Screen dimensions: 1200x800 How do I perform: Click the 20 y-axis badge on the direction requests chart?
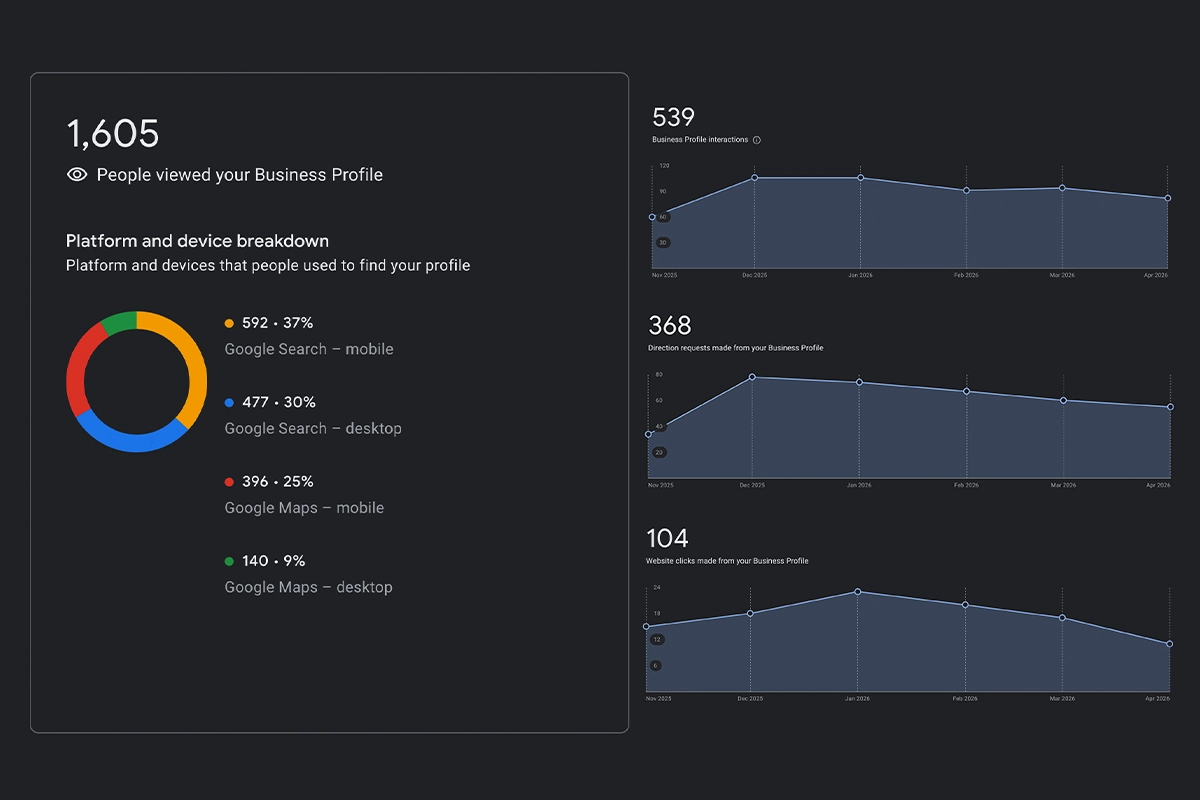point(659,452)
